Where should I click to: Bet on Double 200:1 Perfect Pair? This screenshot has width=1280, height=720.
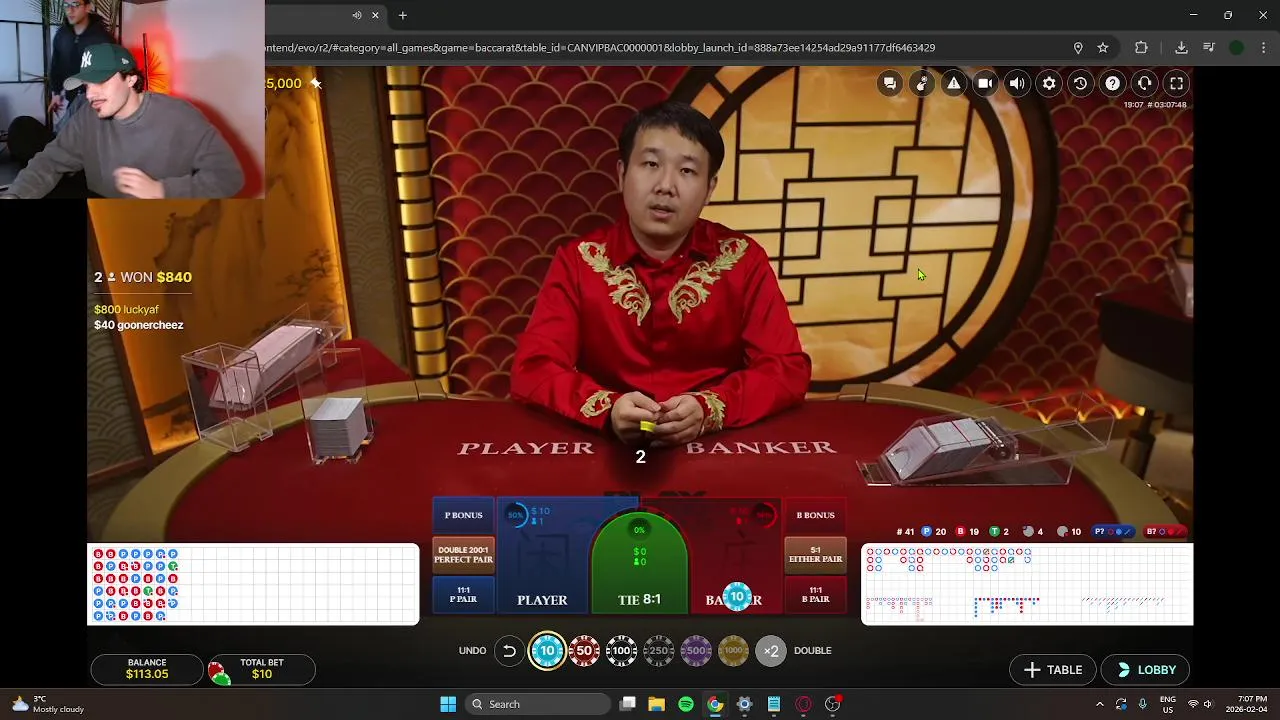tap(463, 555)
